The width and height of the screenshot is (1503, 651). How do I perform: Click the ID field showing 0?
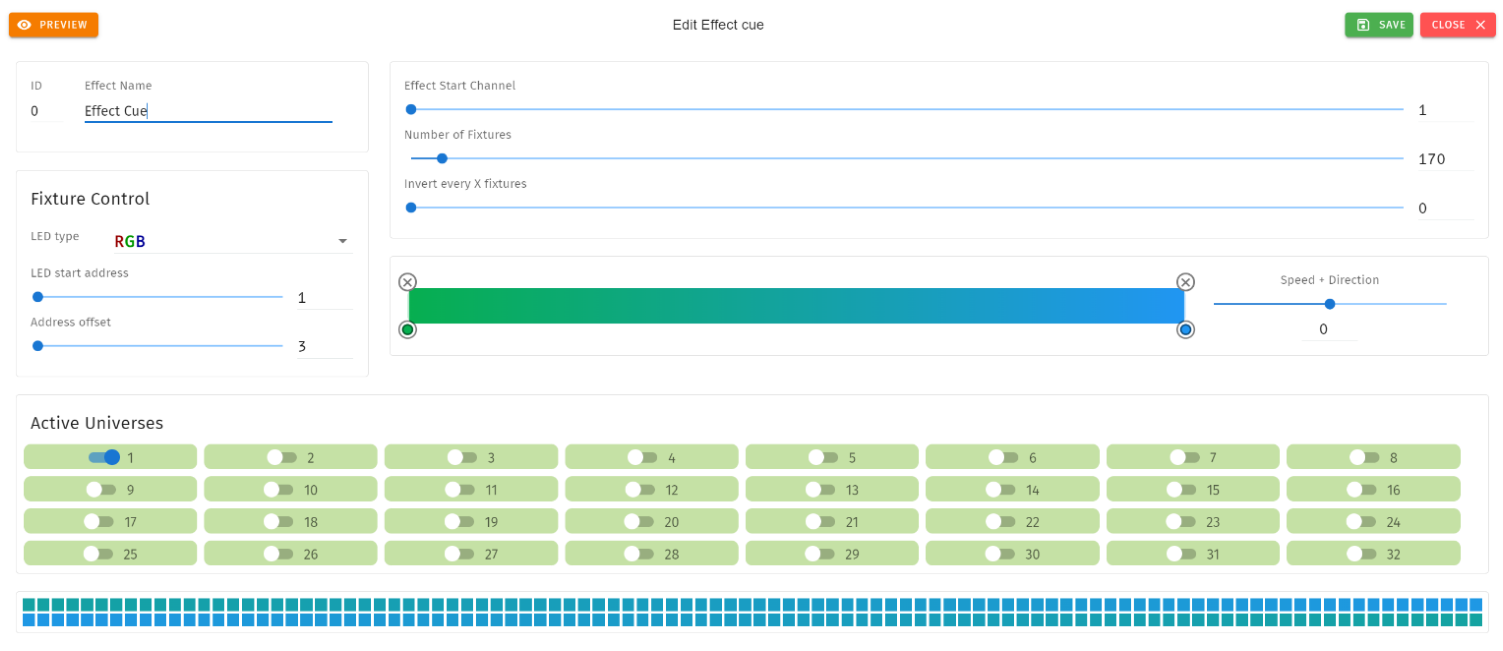[46, 111]
